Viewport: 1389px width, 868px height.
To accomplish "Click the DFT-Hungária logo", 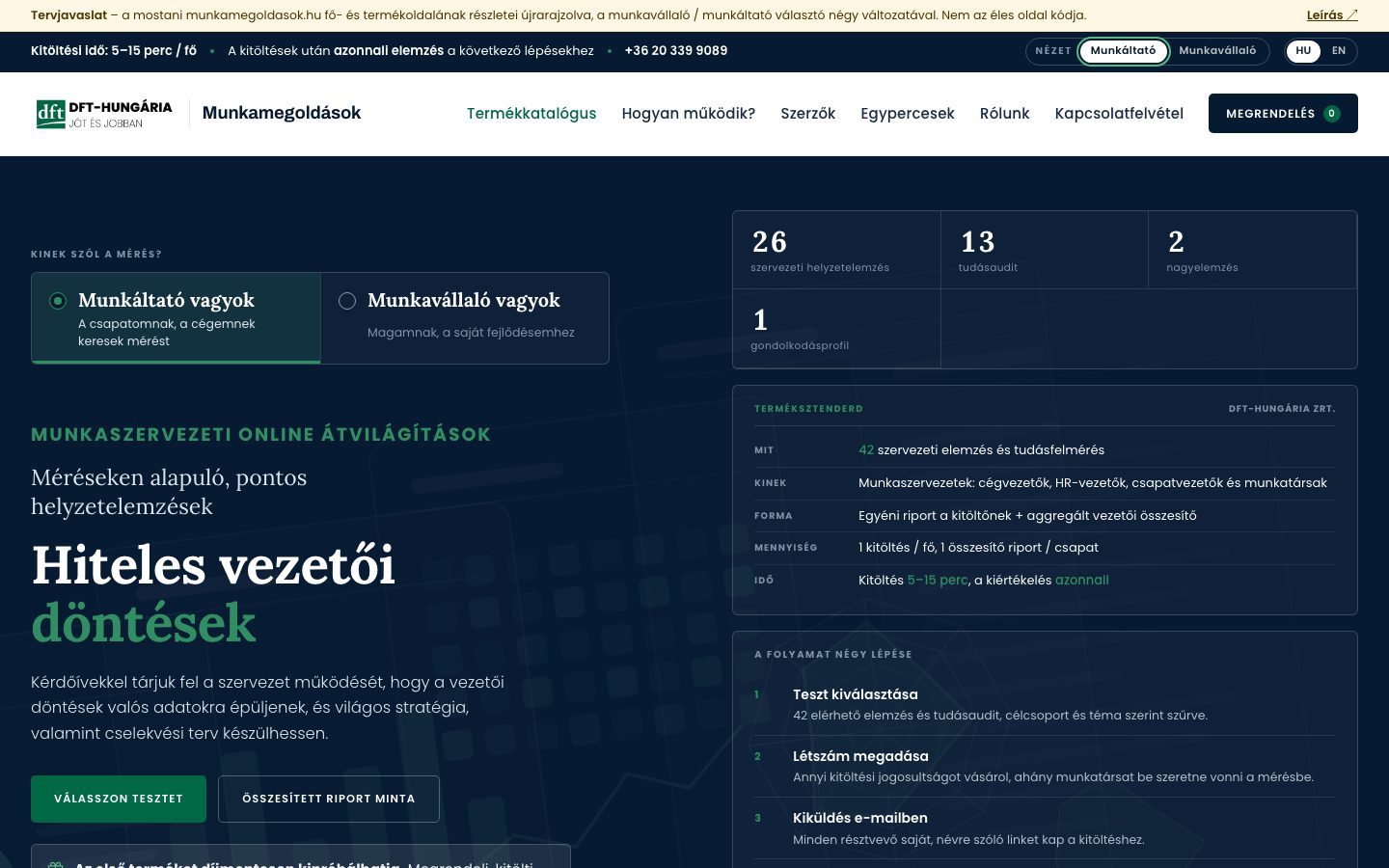I will click(104, 114).
